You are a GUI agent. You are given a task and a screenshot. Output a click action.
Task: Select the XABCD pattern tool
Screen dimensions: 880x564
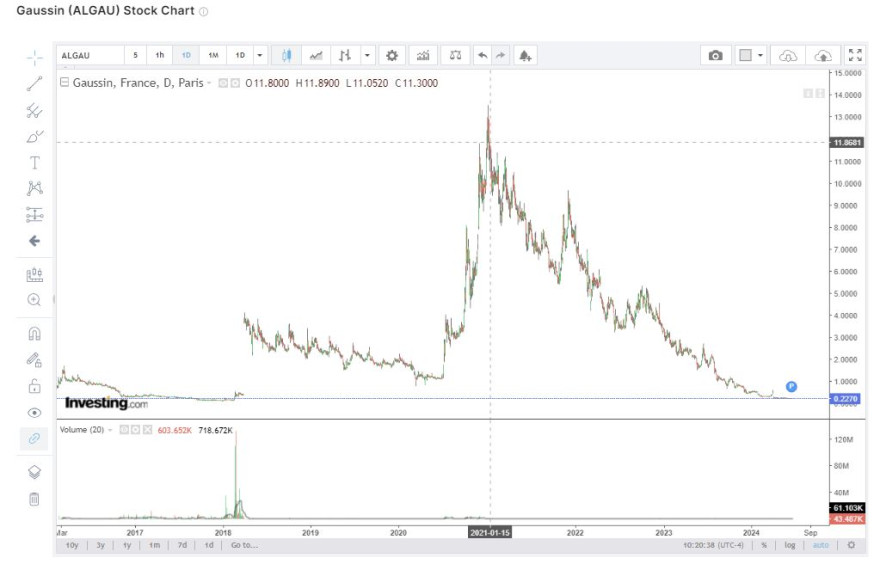click(x=34, y=188)
